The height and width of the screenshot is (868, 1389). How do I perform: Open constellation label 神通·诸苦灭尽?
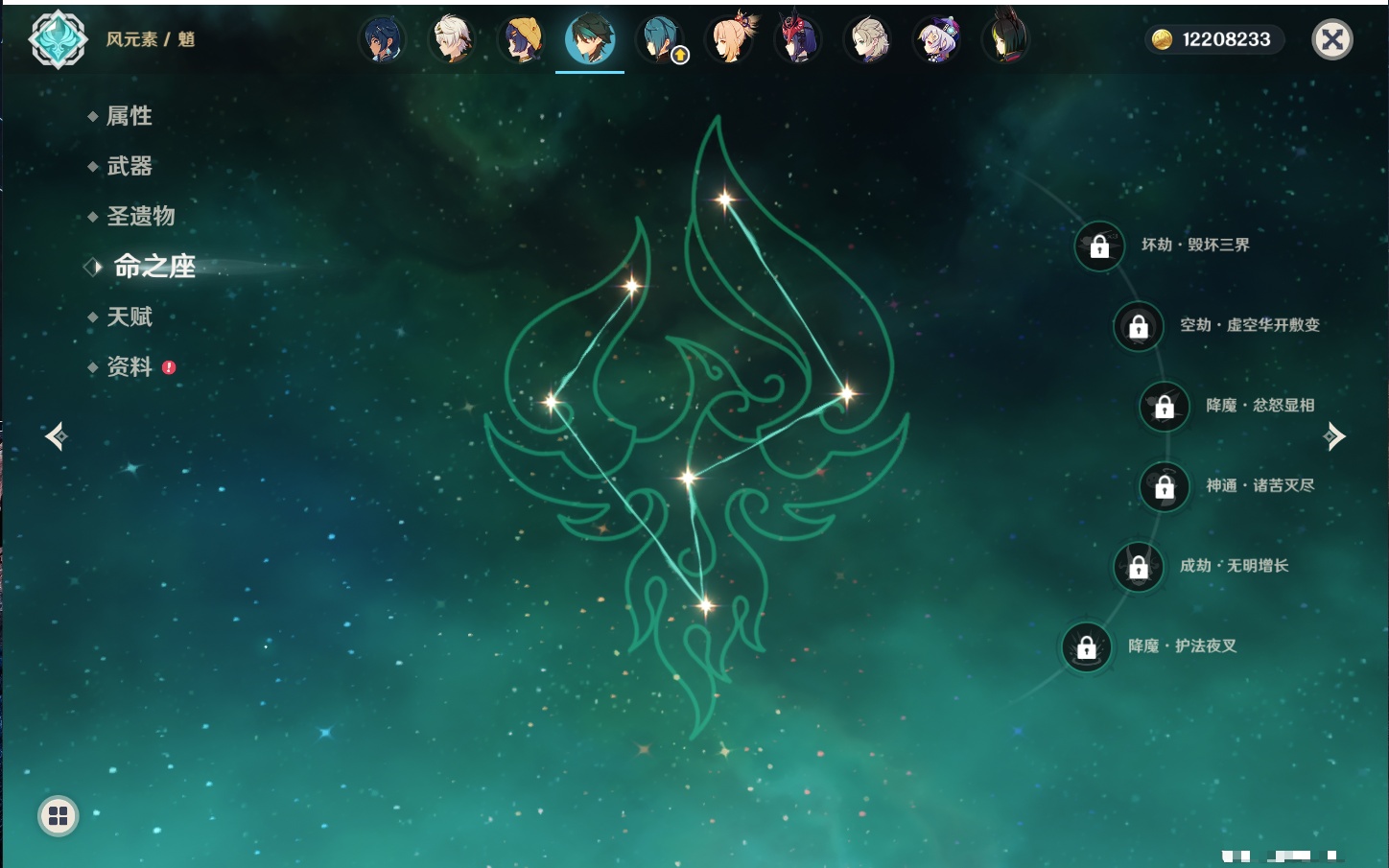click(1260, 486)
